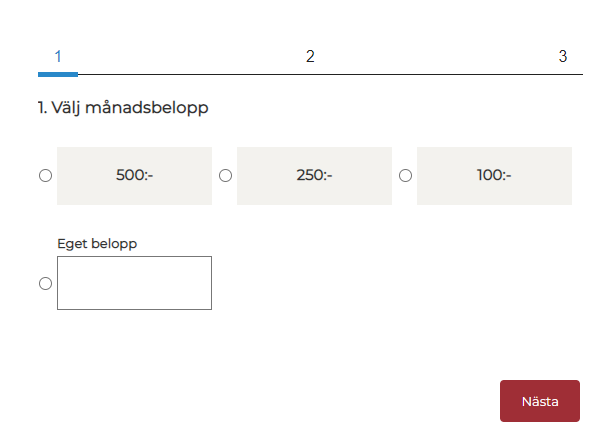Select the radio button beside 100:-
613x440 pixels.
click(405, 176)
